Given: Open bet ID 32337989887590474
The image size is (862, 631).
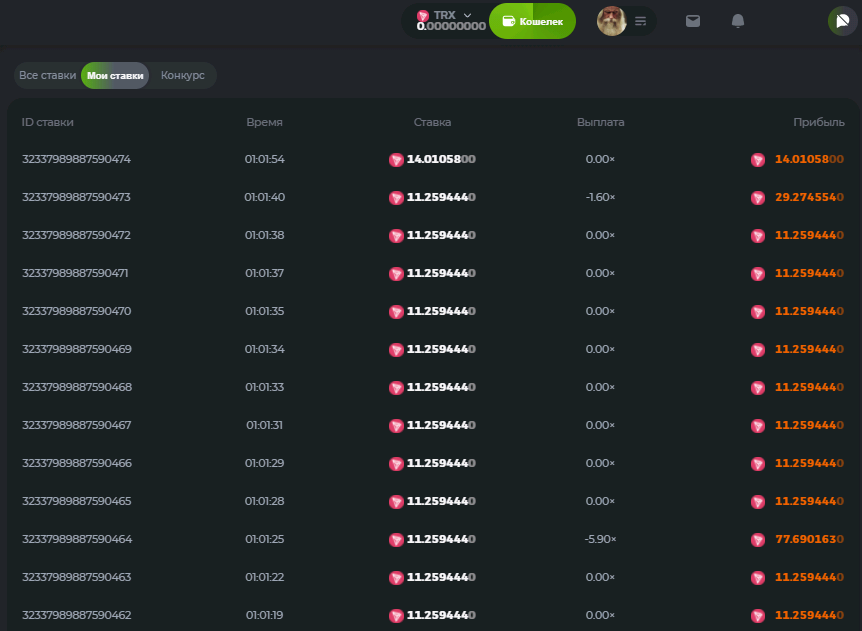Looking at the screenshot, I should click(76, 159).
